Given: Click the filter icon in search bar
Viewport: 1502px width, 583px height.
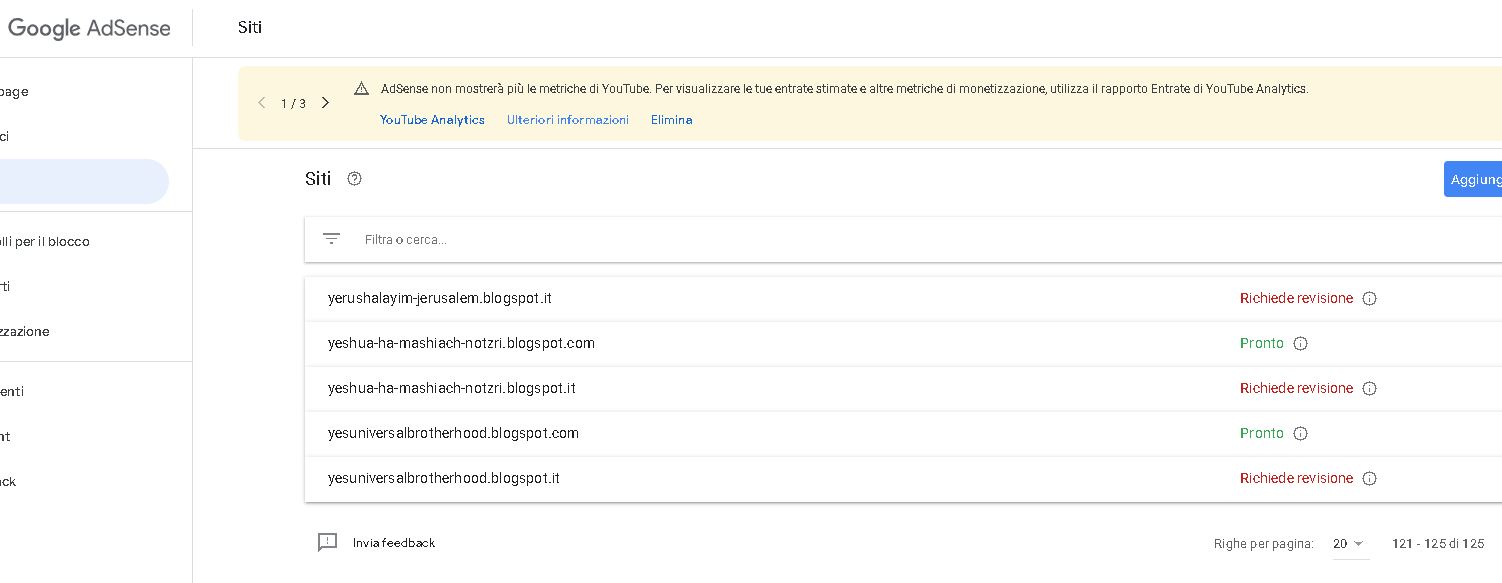Looking at the screenshot, I should pos(332,239).
